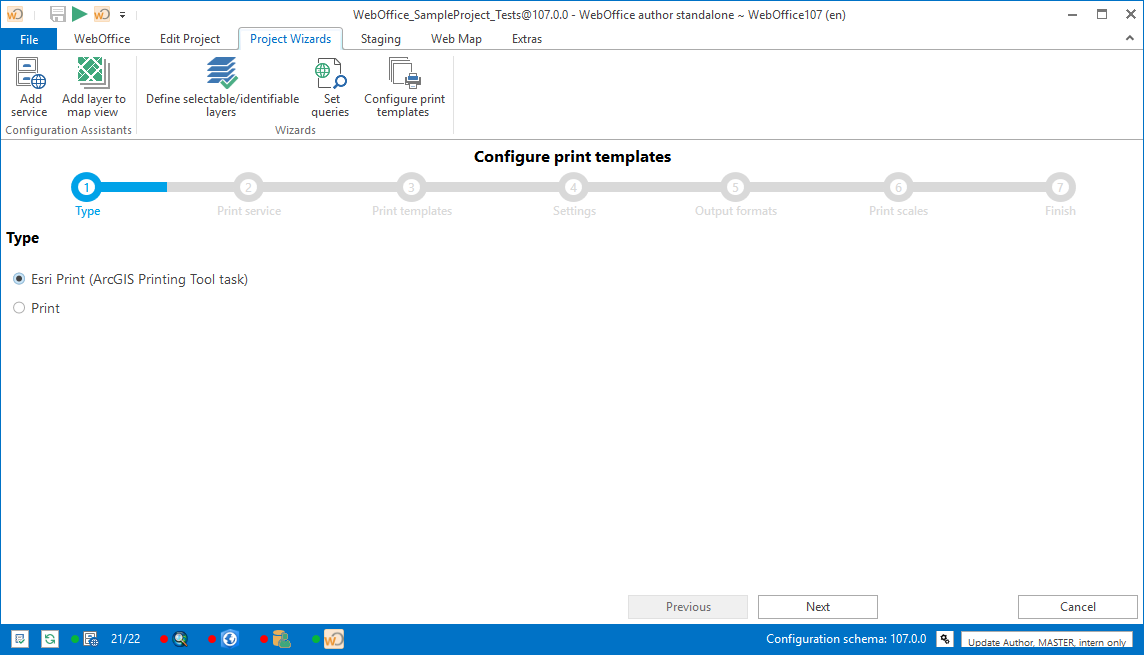Click the 21/22 services count text
Image resolution: width=1144 pixels, height=655 pixels.
click(x=125, y=639)
